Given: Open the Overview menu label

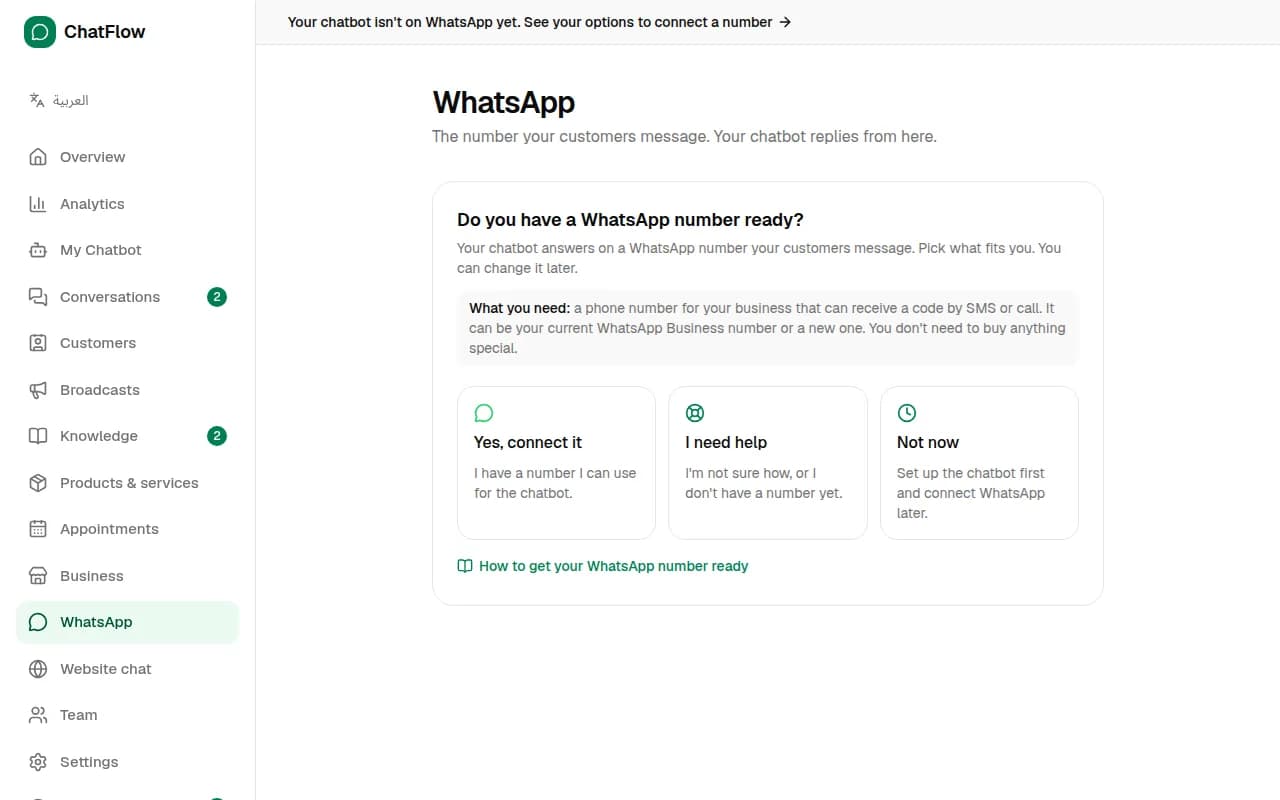Looking at the screenshot, I should [x=92, y=157].
